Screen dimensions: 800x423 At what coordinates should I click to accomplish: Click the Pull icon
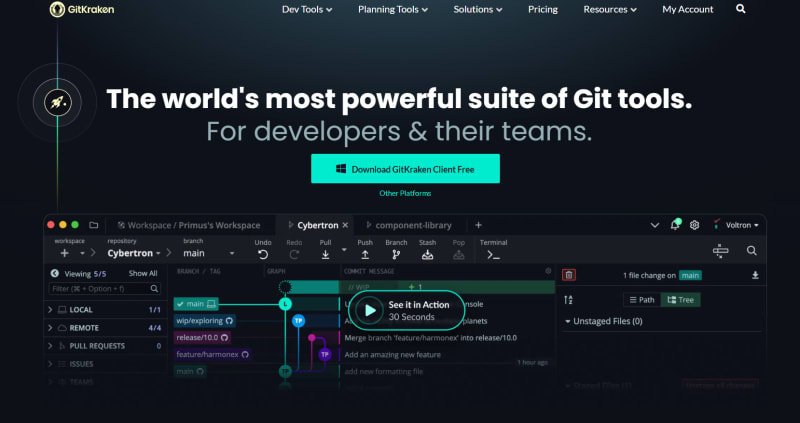pyautogui.click(x=326, y=255)
